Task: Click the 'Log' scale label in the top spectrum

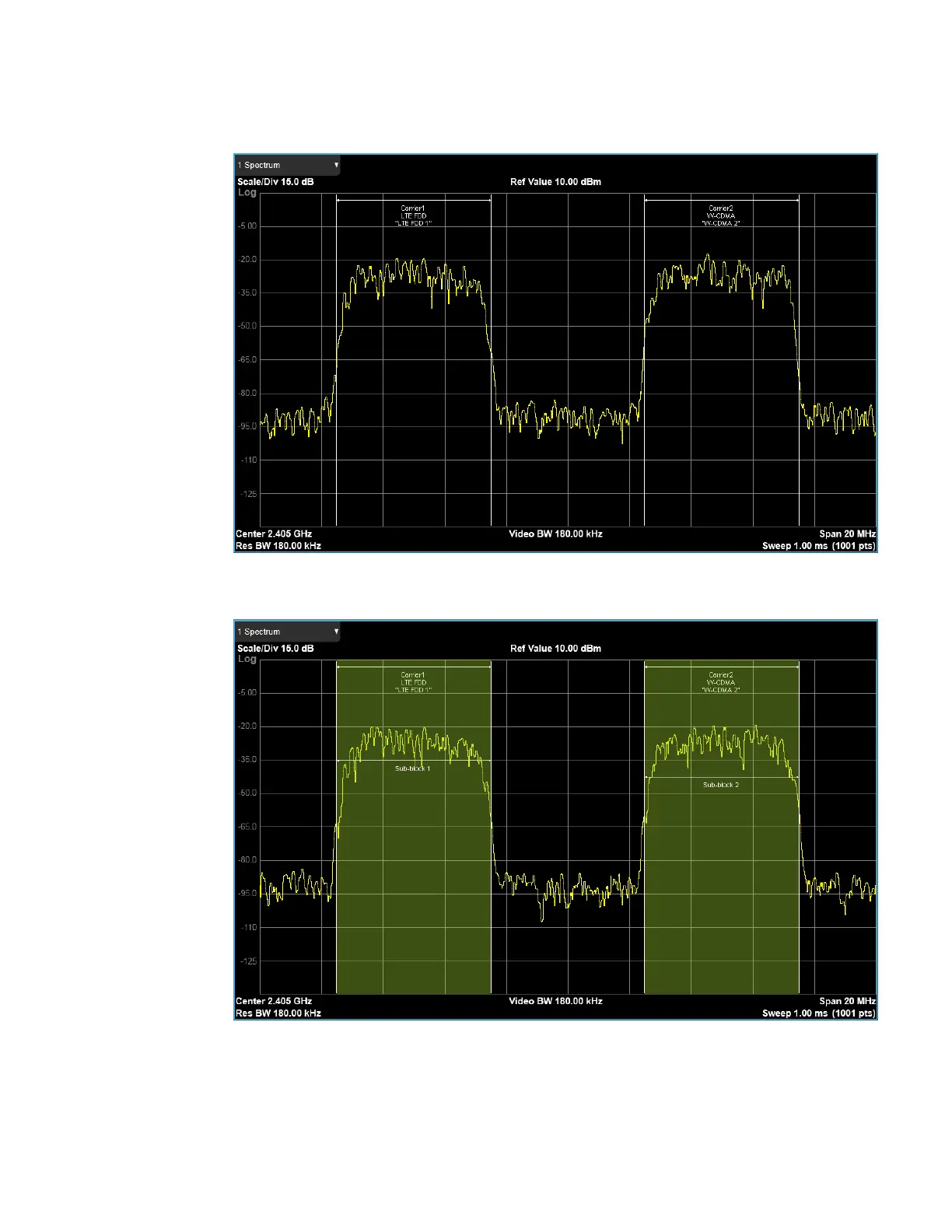Action: [247, 193]
